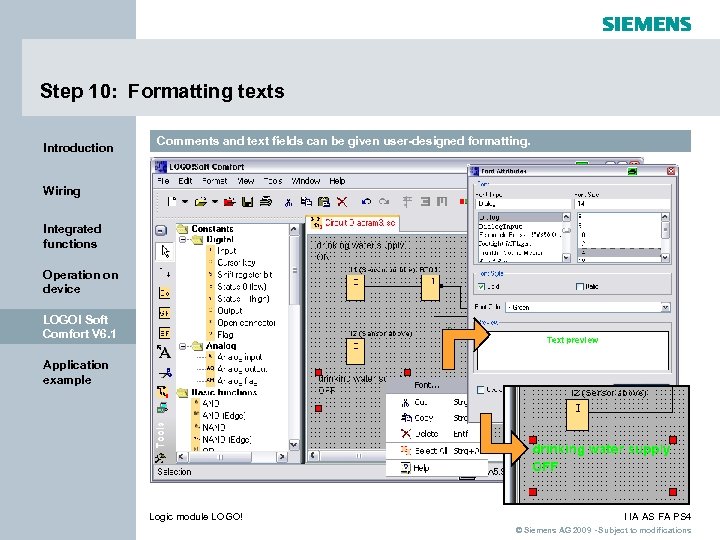
Task: Switch to Circuit Diagram3 tab
Action: click(x=353, y=223)
